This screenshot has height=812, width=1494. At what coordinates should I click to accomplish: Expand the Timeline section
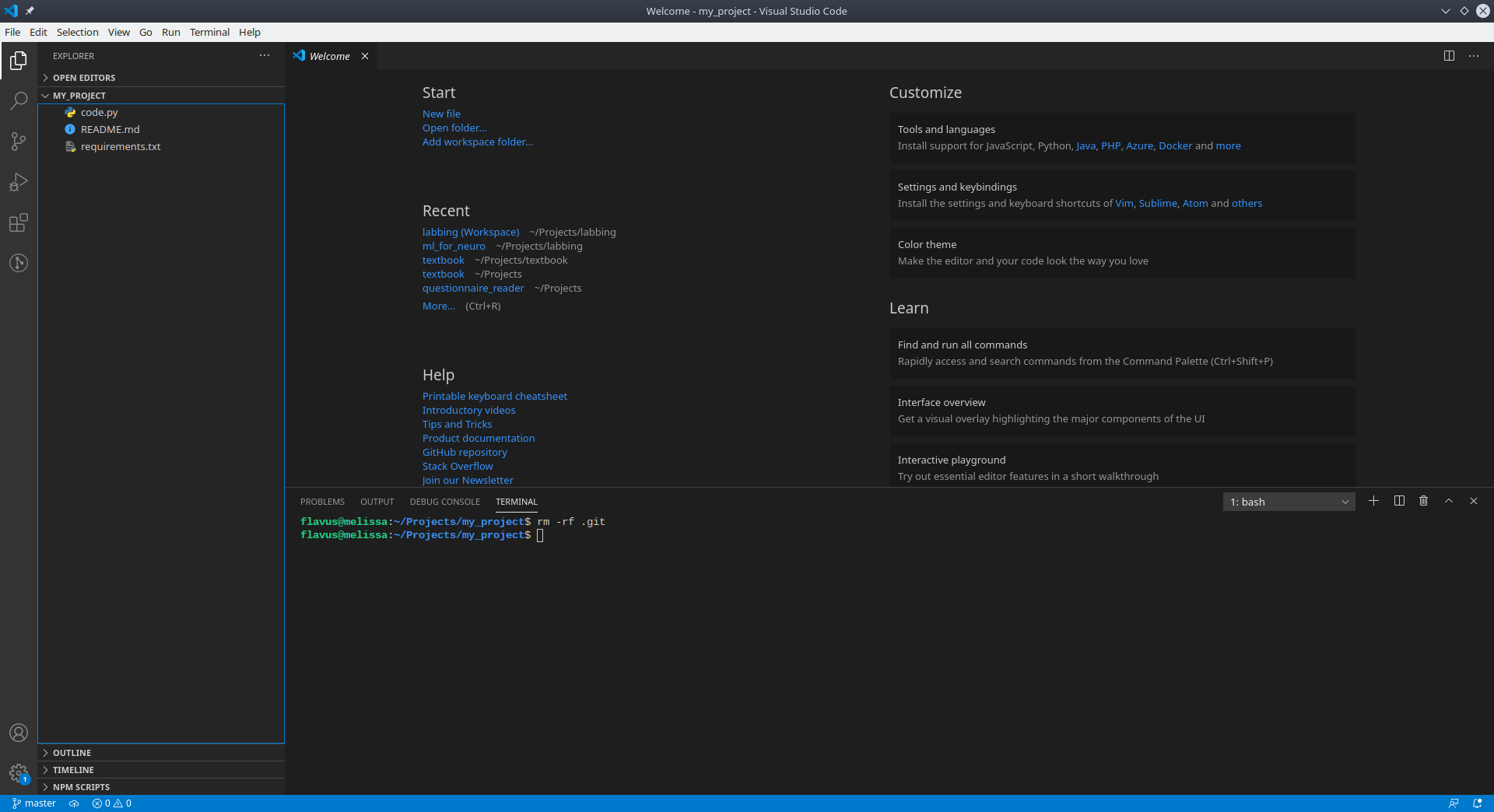[161, 770]
